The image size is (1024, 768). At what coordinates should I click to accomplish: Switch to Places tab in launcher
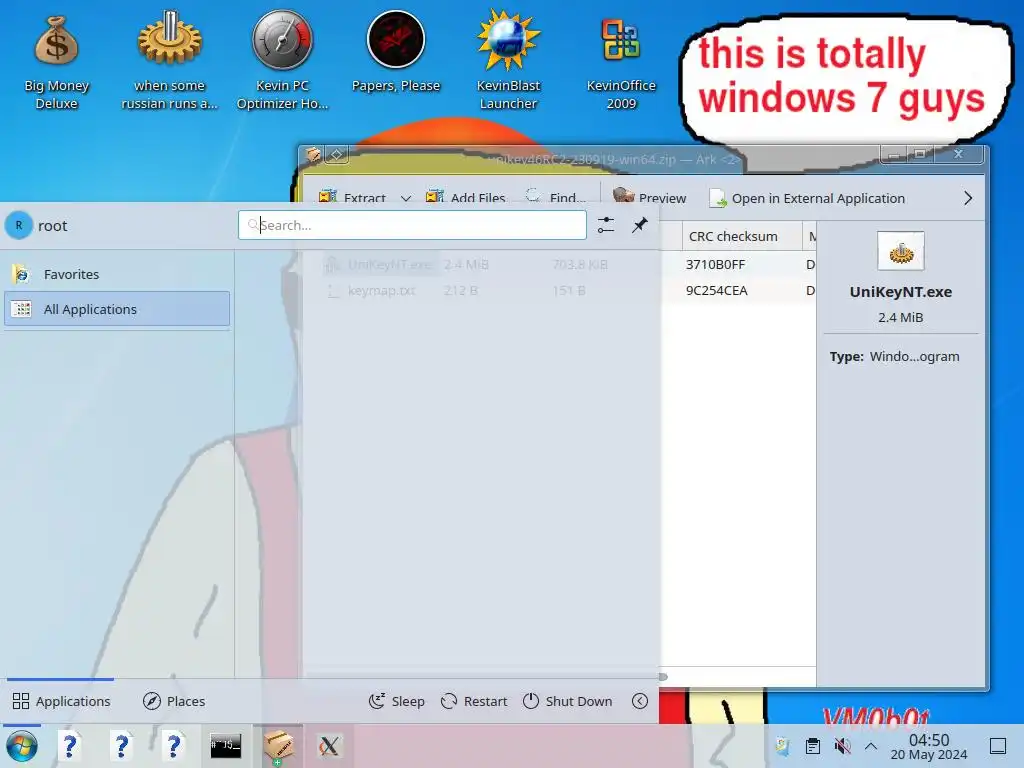[174, 701]
